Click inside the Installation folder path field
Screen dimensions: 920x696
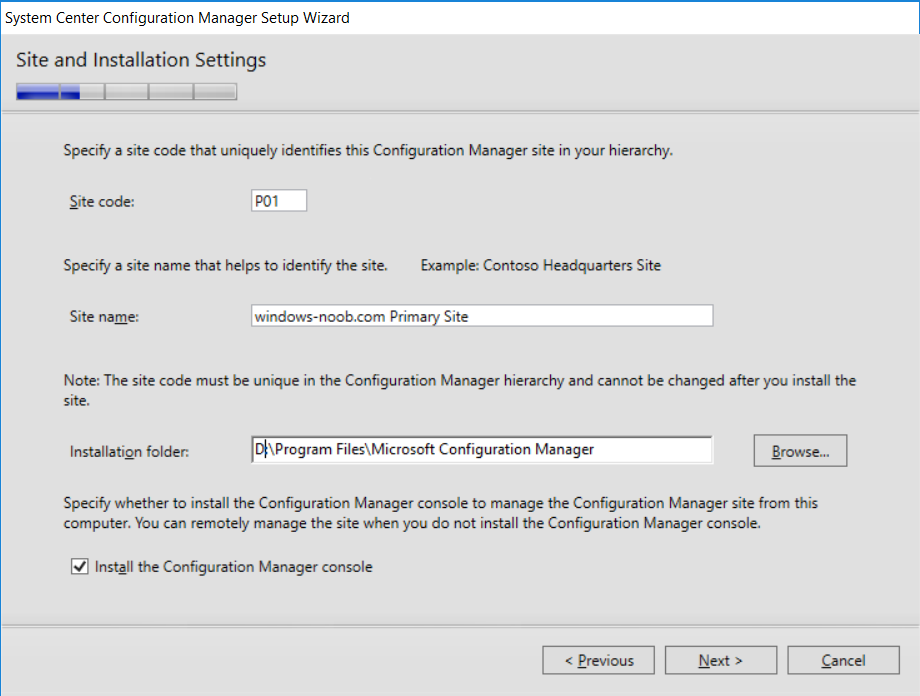pos(482,450)
